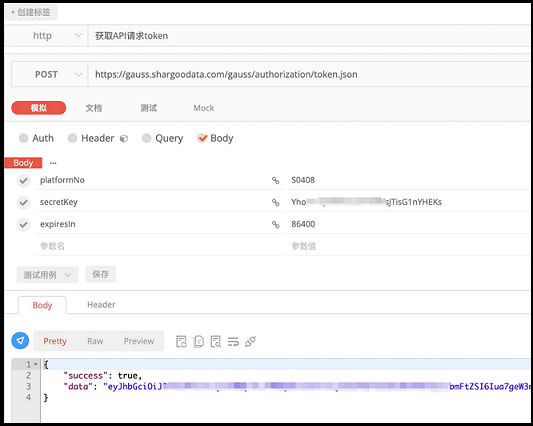This screenshot has height=426, width=533.
Task: Click the search in response icon
Action: [216, 341]
